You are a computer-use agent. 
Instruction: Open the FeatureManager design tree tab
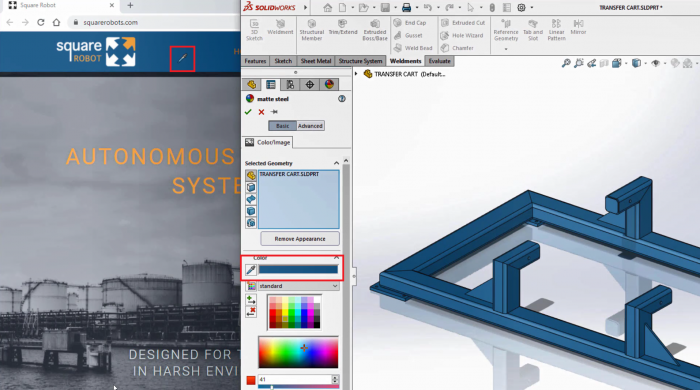251,84
